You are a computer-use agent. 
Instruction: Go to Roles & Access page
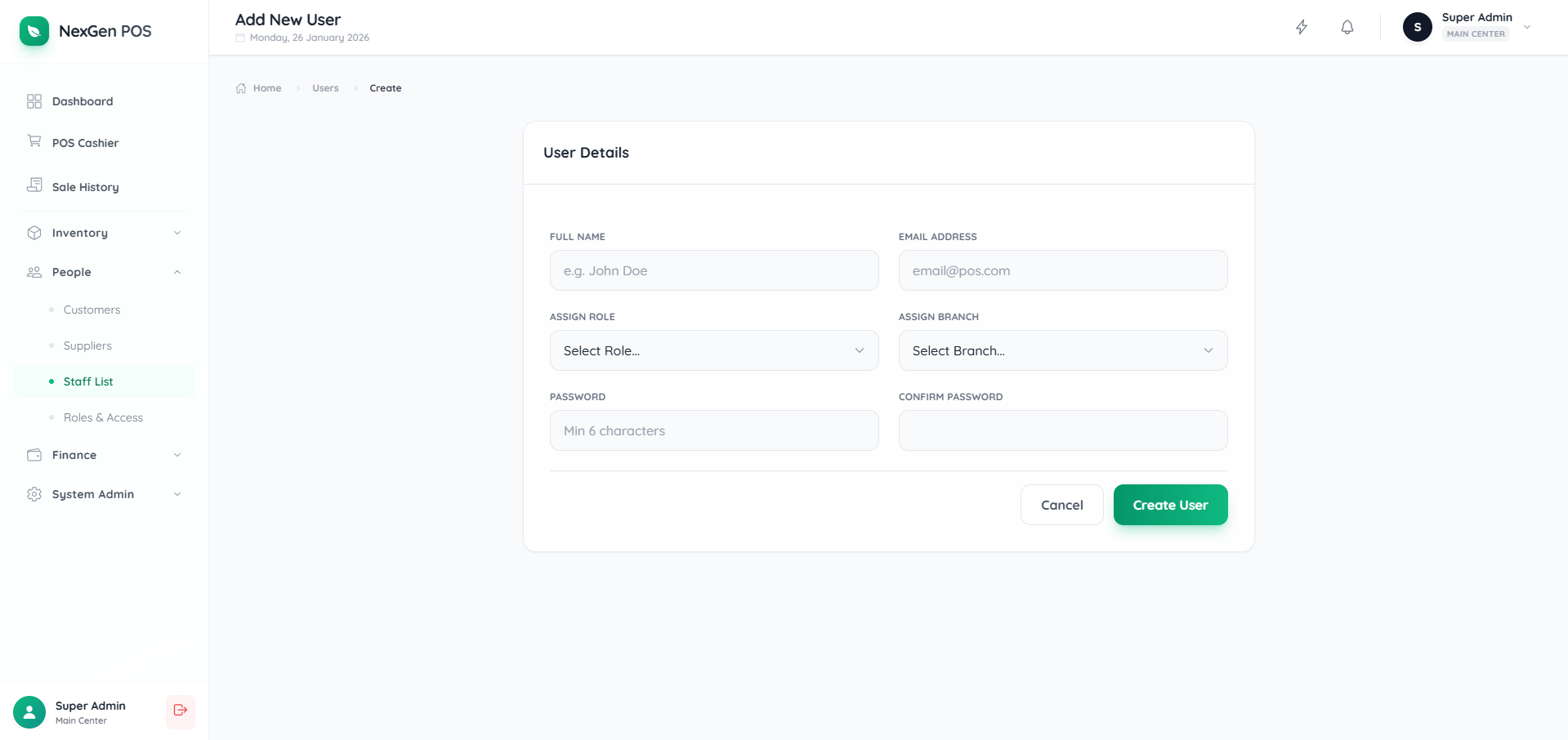coord(103,417)
